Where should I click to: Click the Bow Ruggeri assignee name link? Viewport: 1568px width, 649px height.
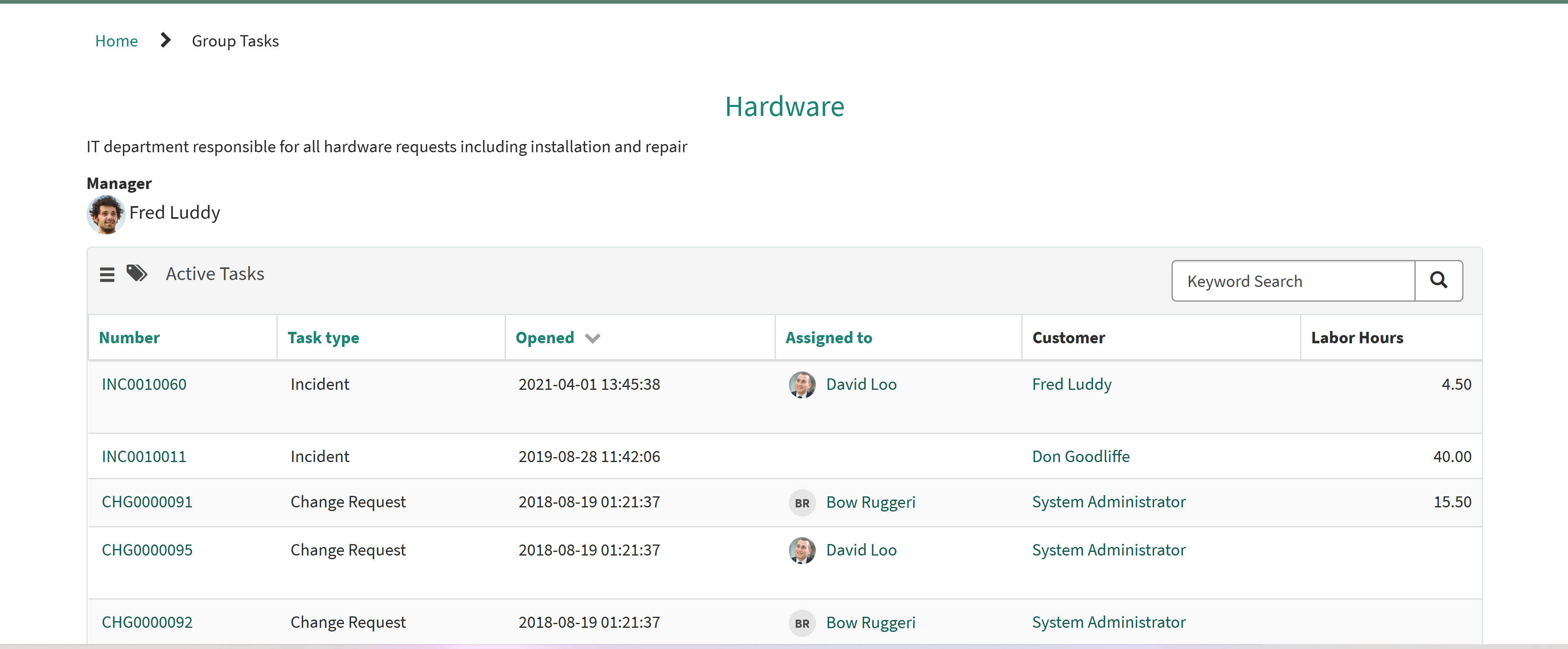[871, 502]
